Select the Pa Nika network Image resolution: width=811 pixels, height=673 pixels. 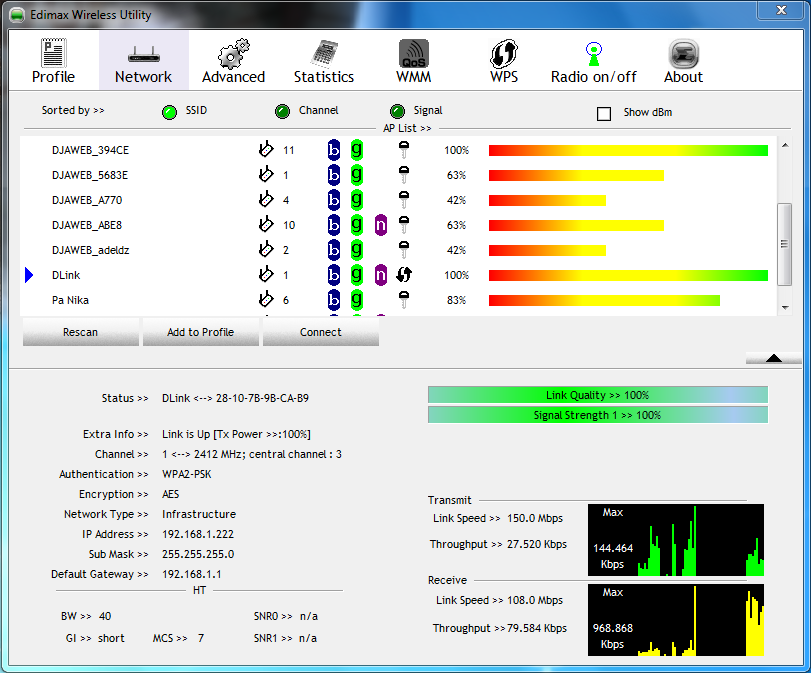pyautogui.click(x=70, y=300)
